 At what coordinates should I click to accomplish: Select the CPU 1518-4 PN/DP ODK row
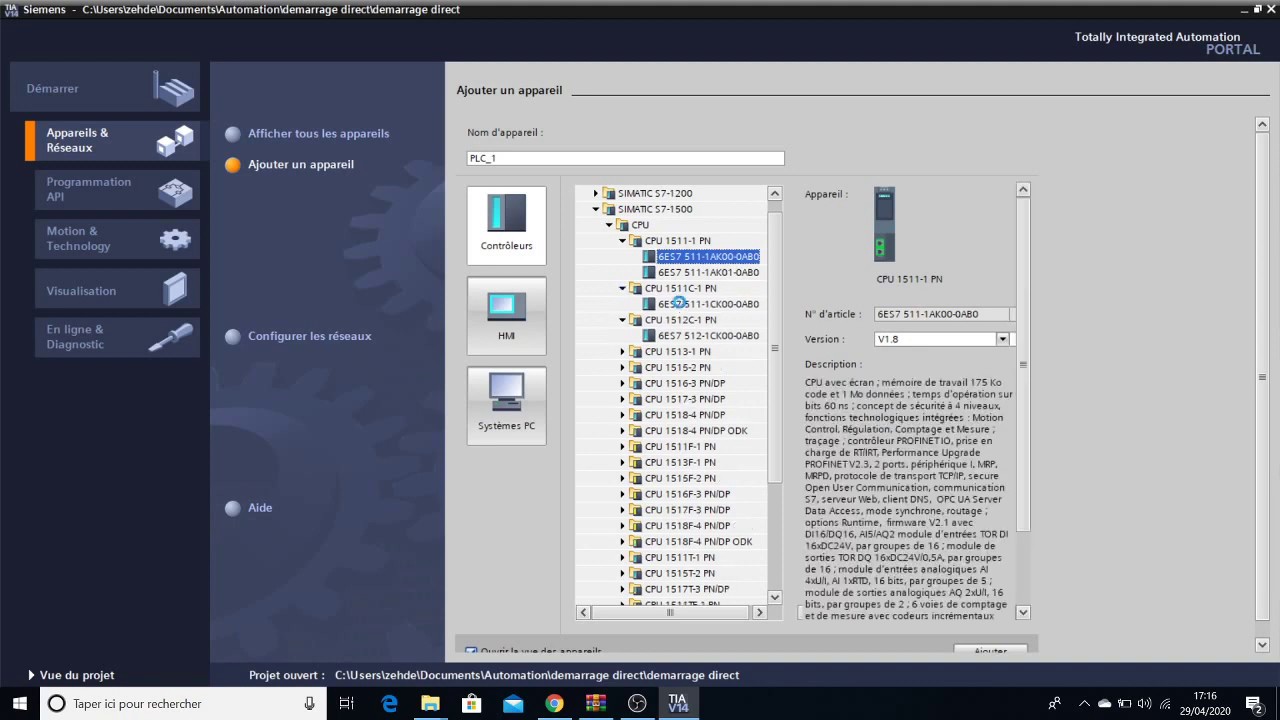coord(696,431)
